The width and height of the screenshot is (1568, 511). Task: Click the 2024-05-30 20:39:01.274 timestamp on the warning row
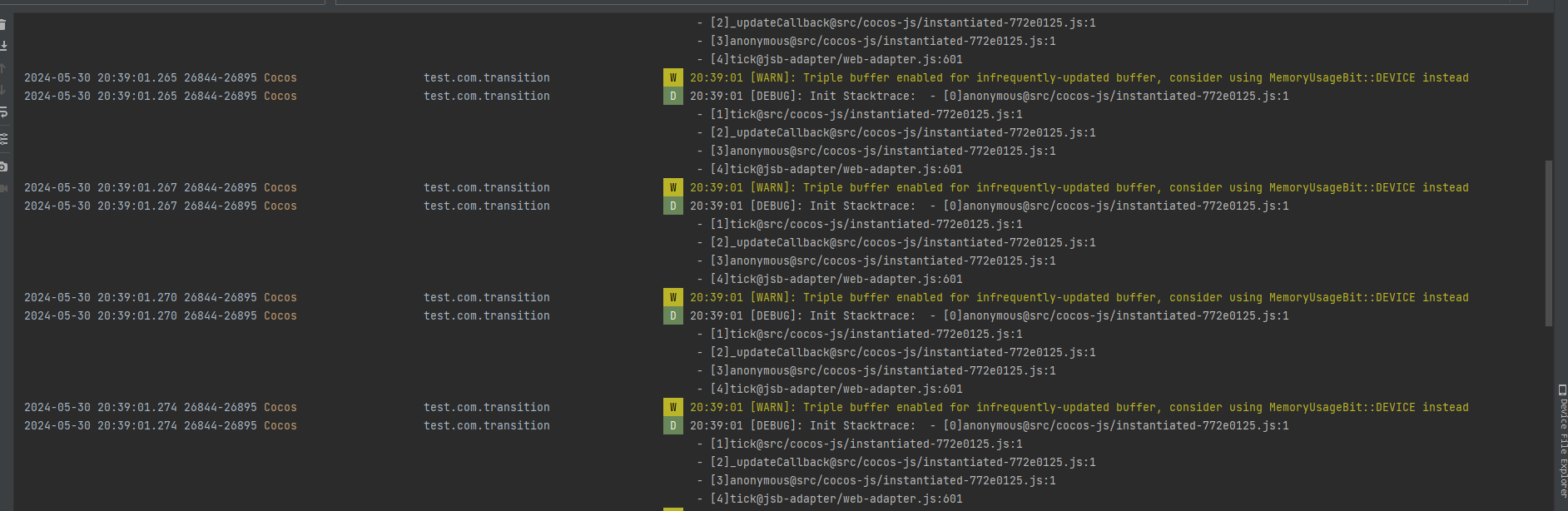(101, 407)
